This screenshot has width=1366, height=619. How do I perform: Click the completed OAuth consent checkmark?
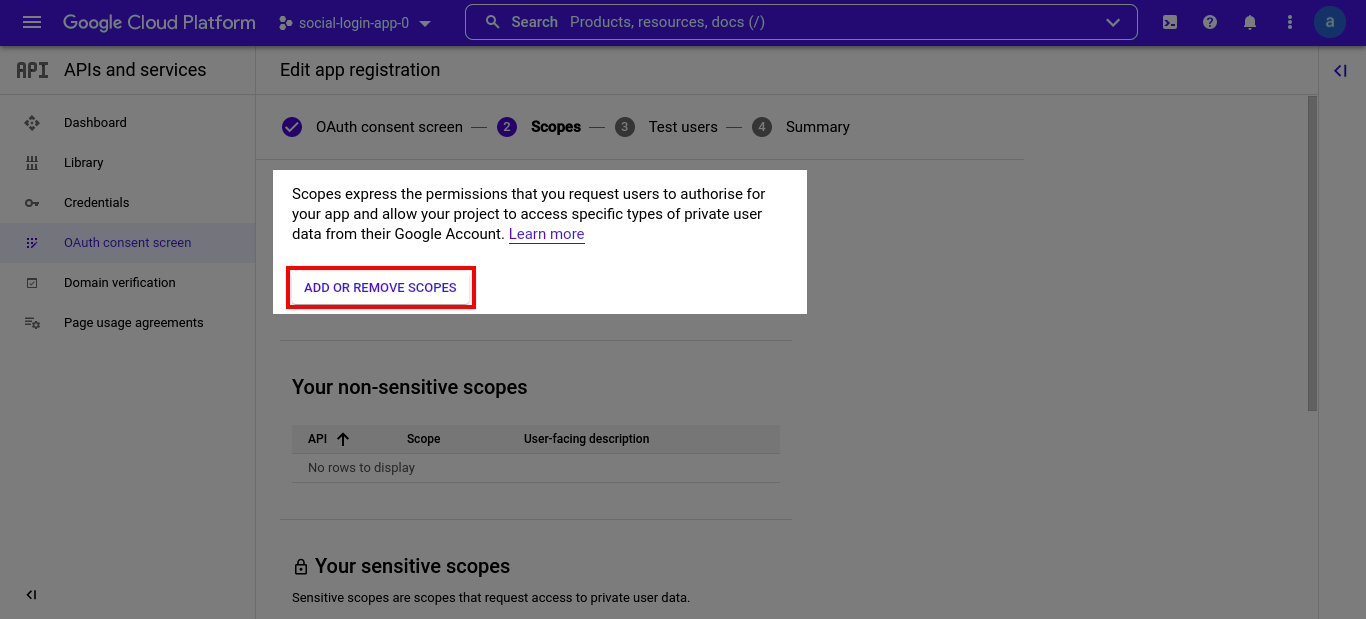[291, 127]
